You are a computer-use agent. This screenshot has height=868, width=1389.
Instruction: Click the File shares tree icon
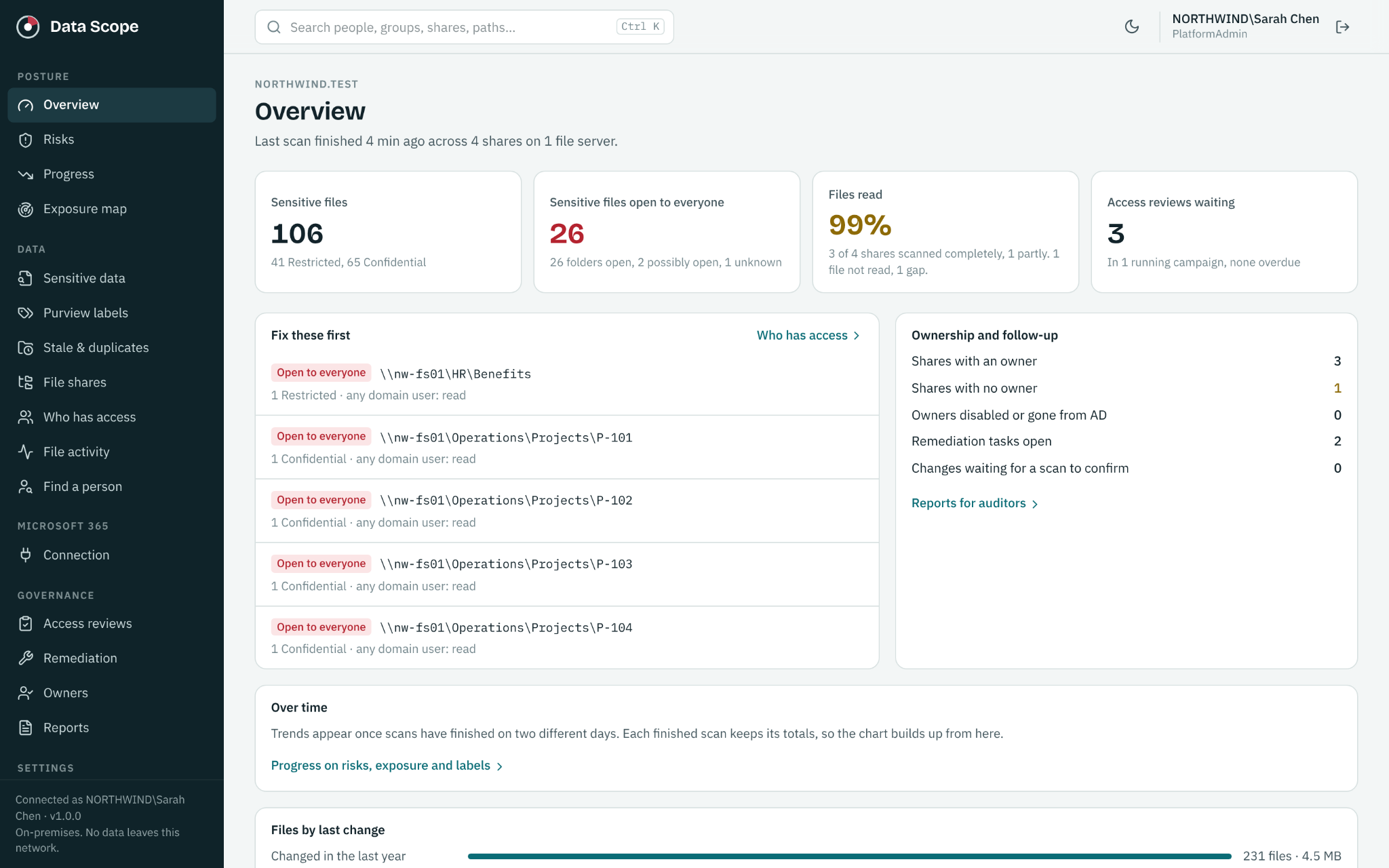26,382
